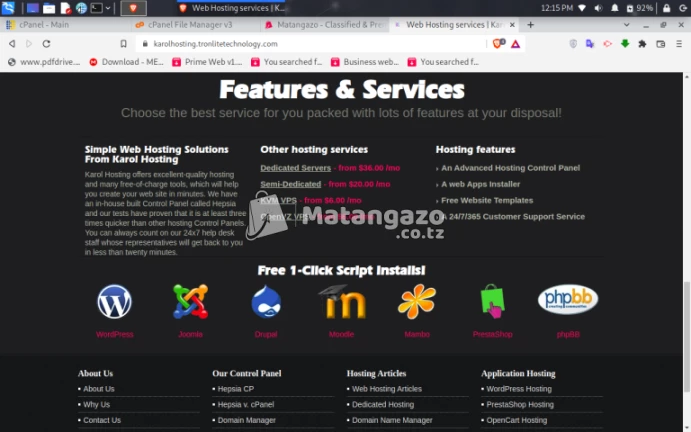The height and width of the screenshot is (432, 691).
Task: Bookmark this page using the bookmark icon
Action: 123,44
